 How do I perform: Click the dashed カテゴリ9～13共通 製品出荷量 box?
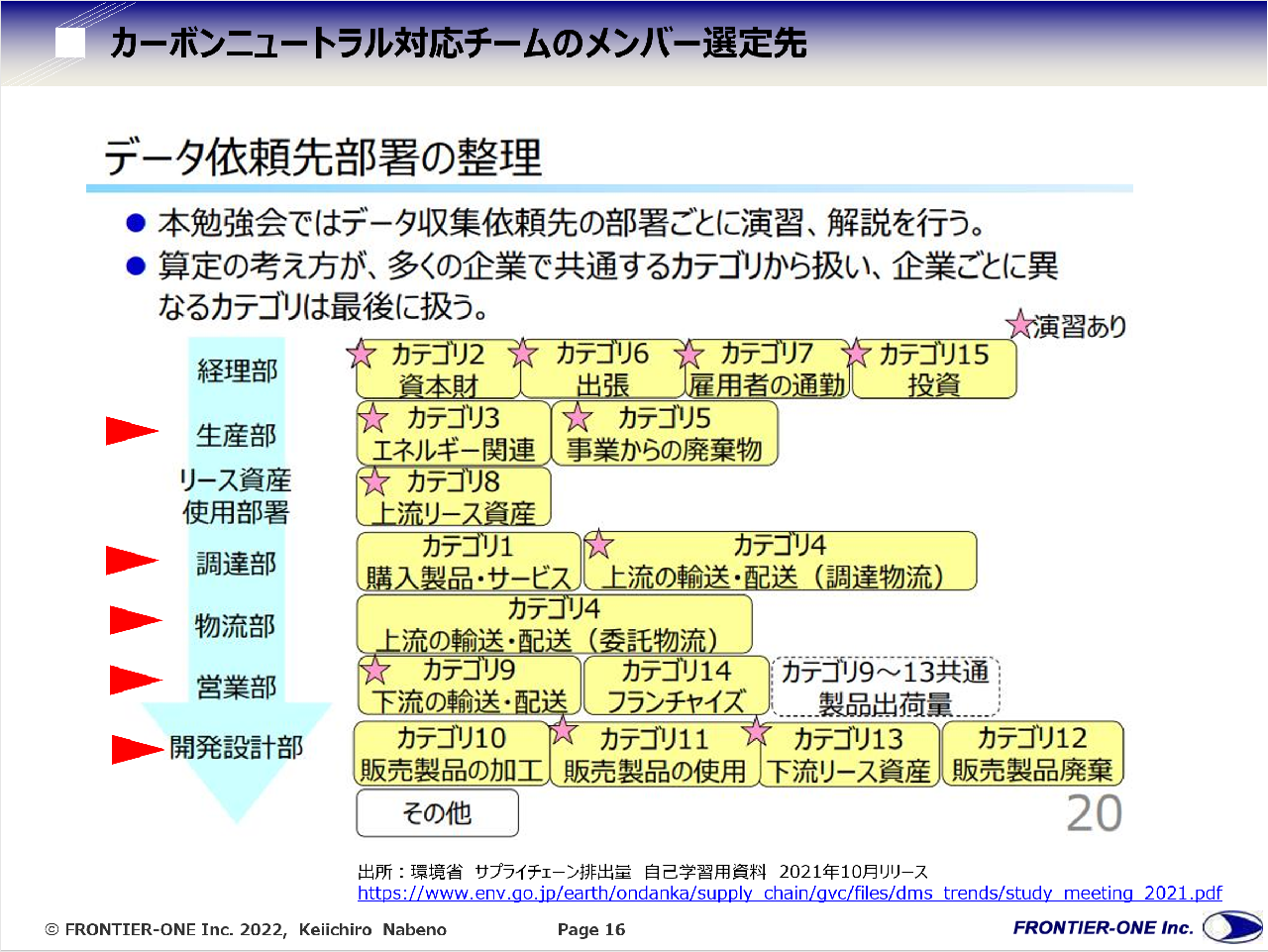pyautogui.click(x=885, y=687)
